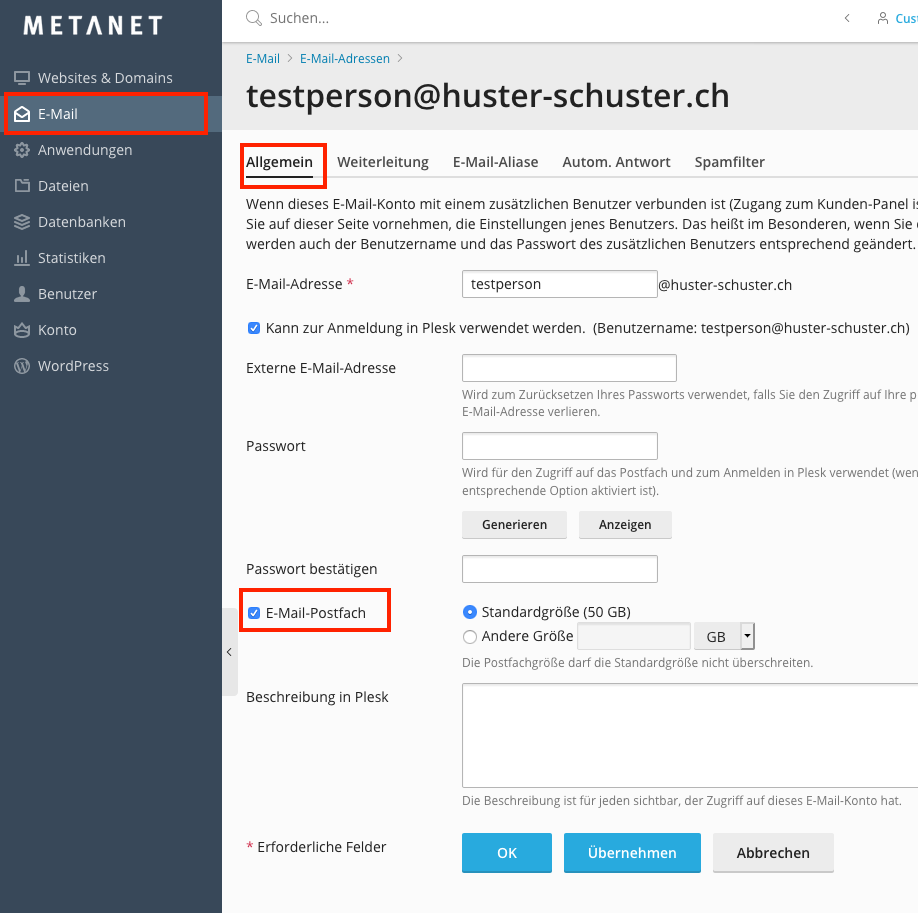918x913 pixels.
Task: Click the Datenbanken stack icon
Action: coord(21,222)
